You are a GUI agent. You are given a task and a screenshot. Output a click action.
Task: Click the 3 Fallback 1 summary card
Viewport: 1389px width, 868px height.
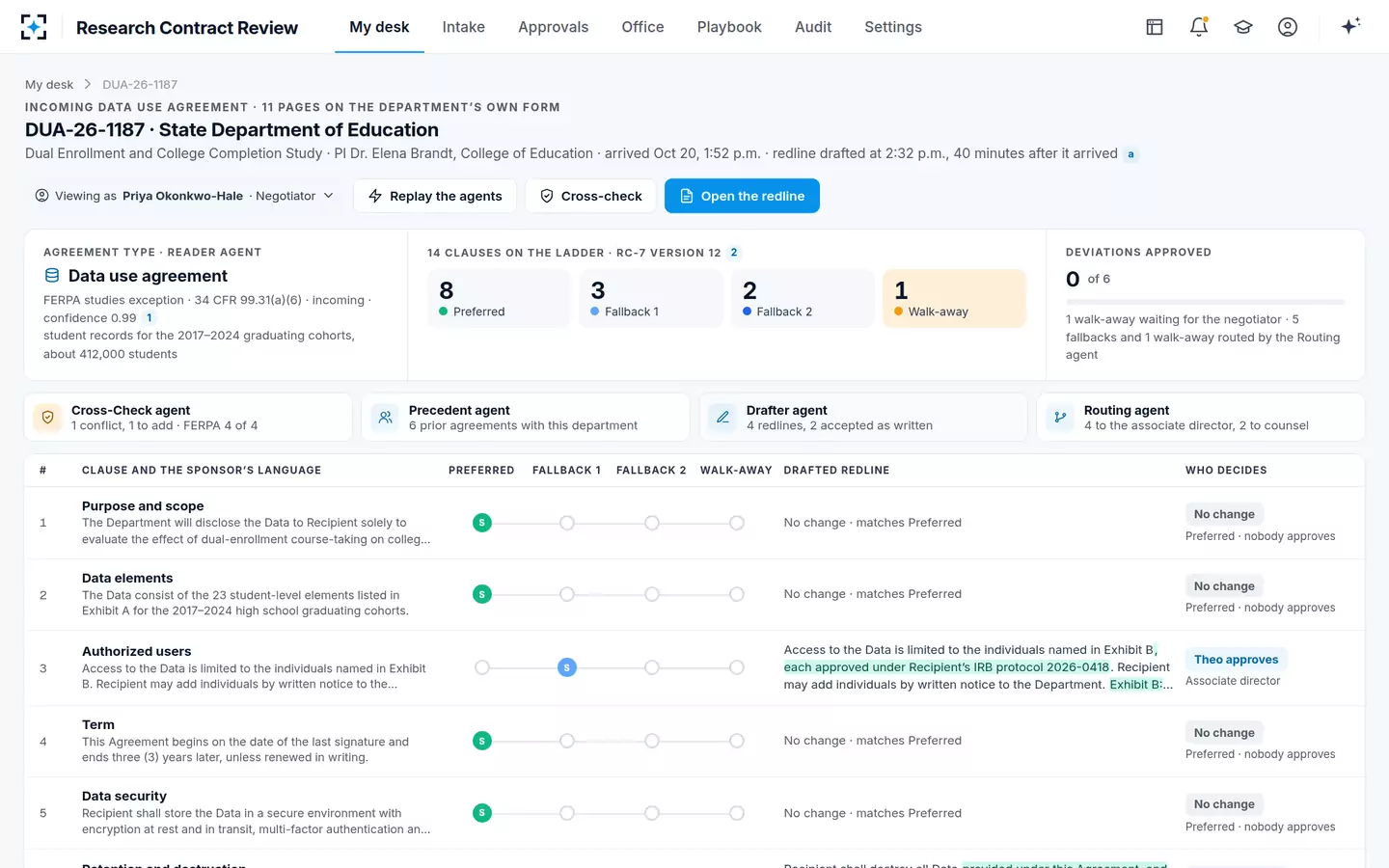650,299
